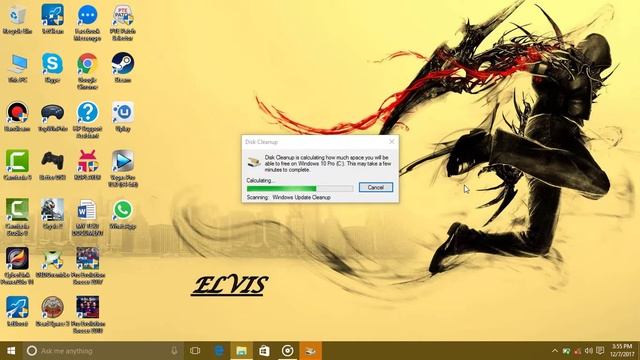The height and width of the screenshot is (360, 640).
Task: Open HP Support Assistant shortcut
Action: click(x=87, y=120)
